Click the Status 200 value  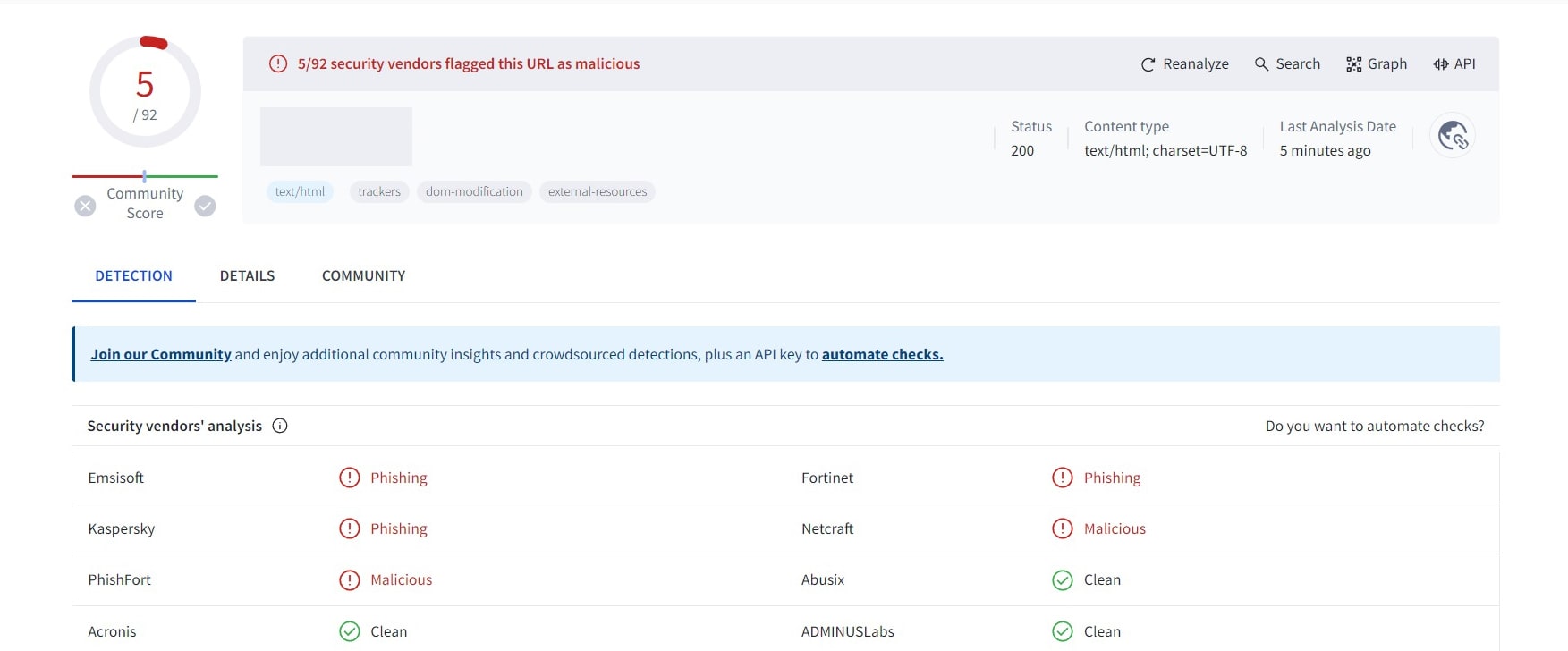[x=1022, y=151]
